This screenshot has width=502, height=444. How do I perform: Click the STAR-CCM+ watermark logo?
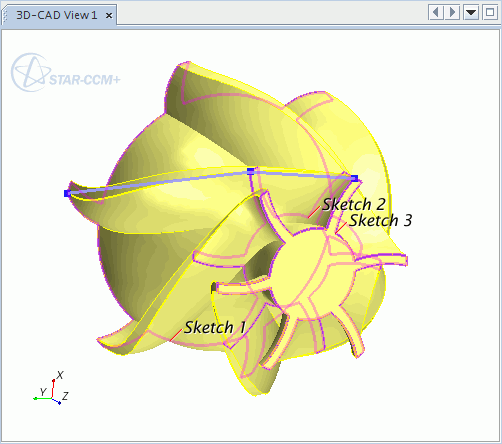(65, 73)
